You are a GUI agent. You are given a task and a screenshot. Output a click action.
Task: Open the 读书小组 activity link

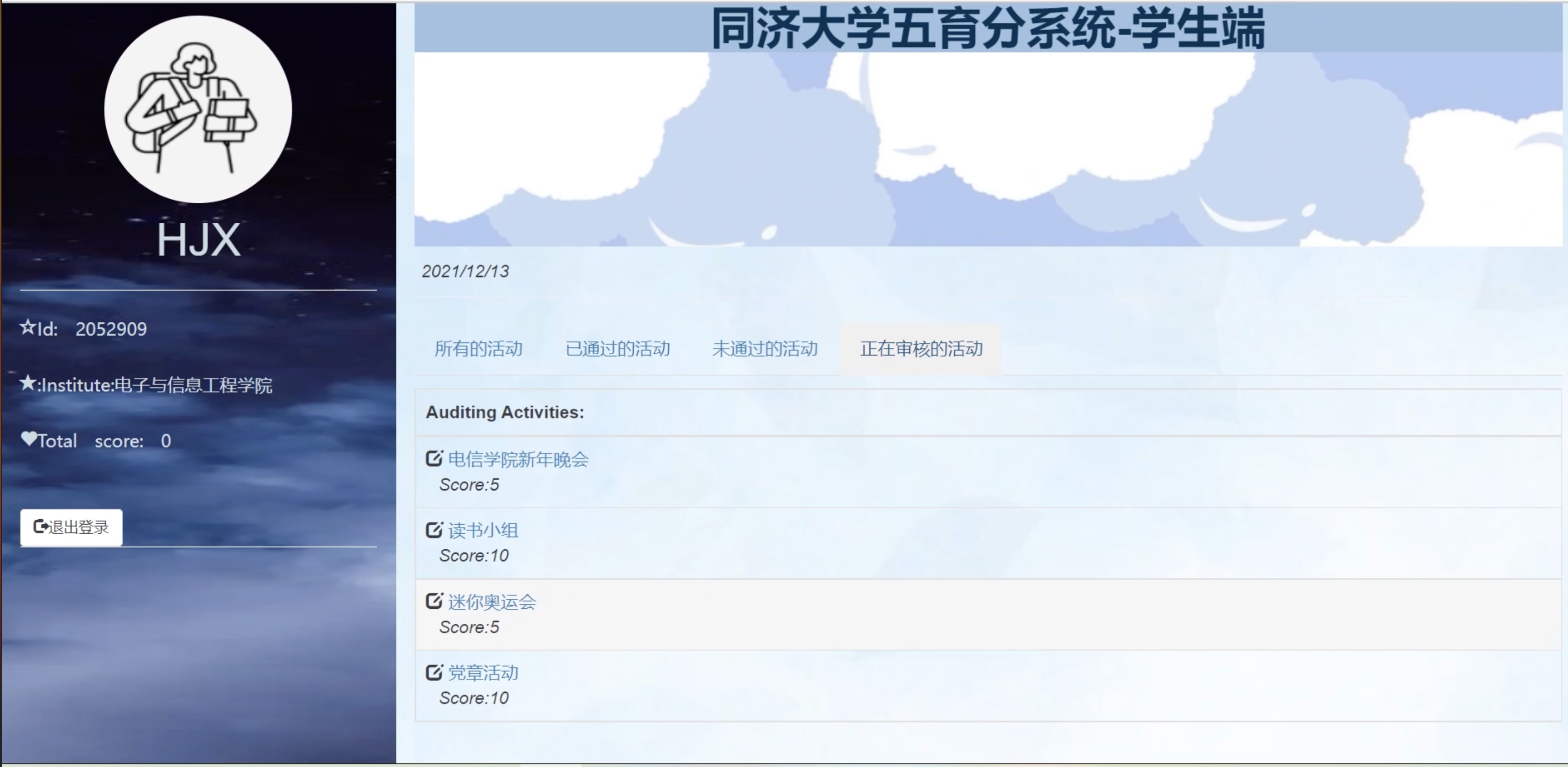click(483, 530)
